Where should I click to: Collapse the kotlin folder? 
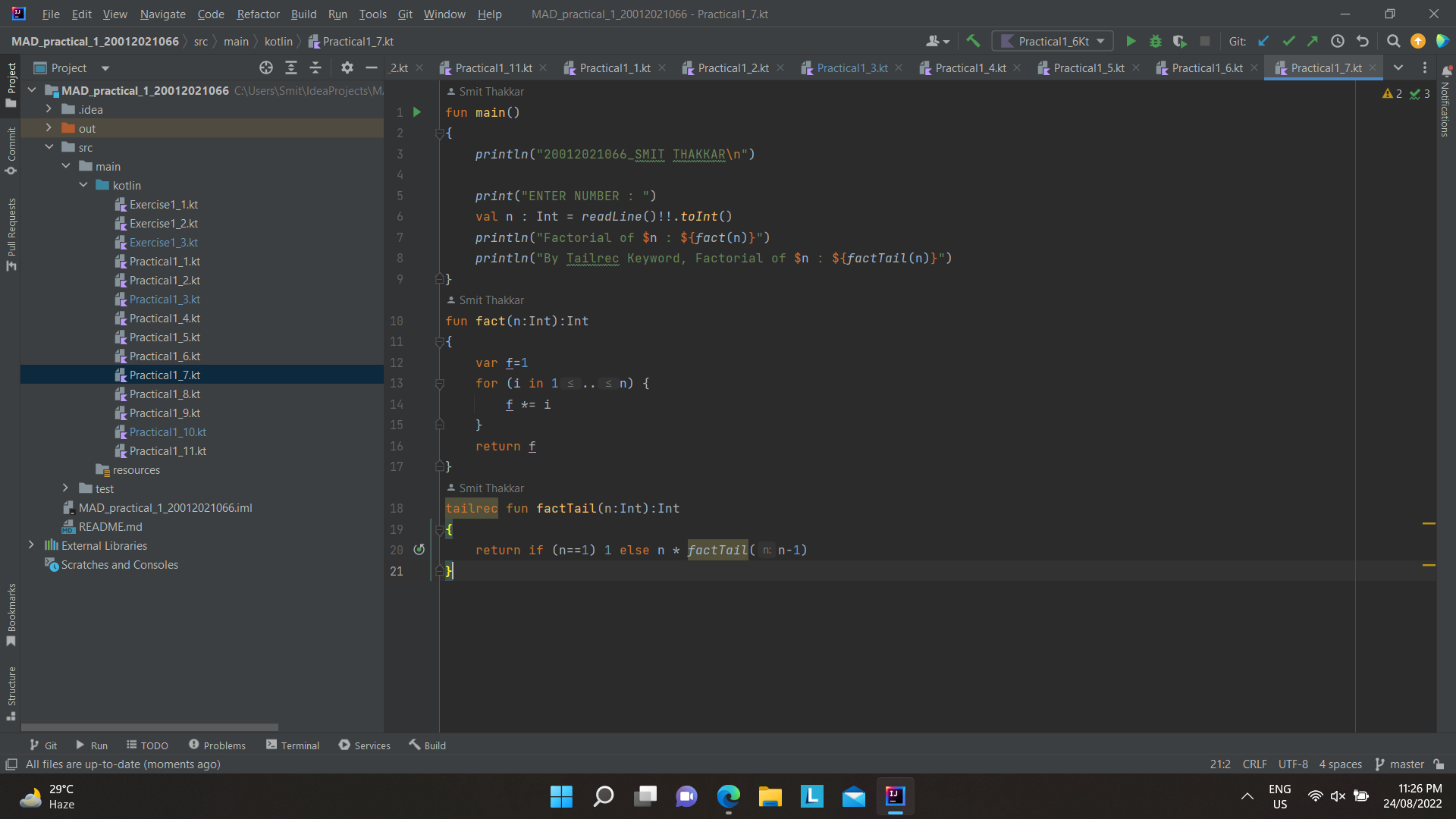point(83,185)
